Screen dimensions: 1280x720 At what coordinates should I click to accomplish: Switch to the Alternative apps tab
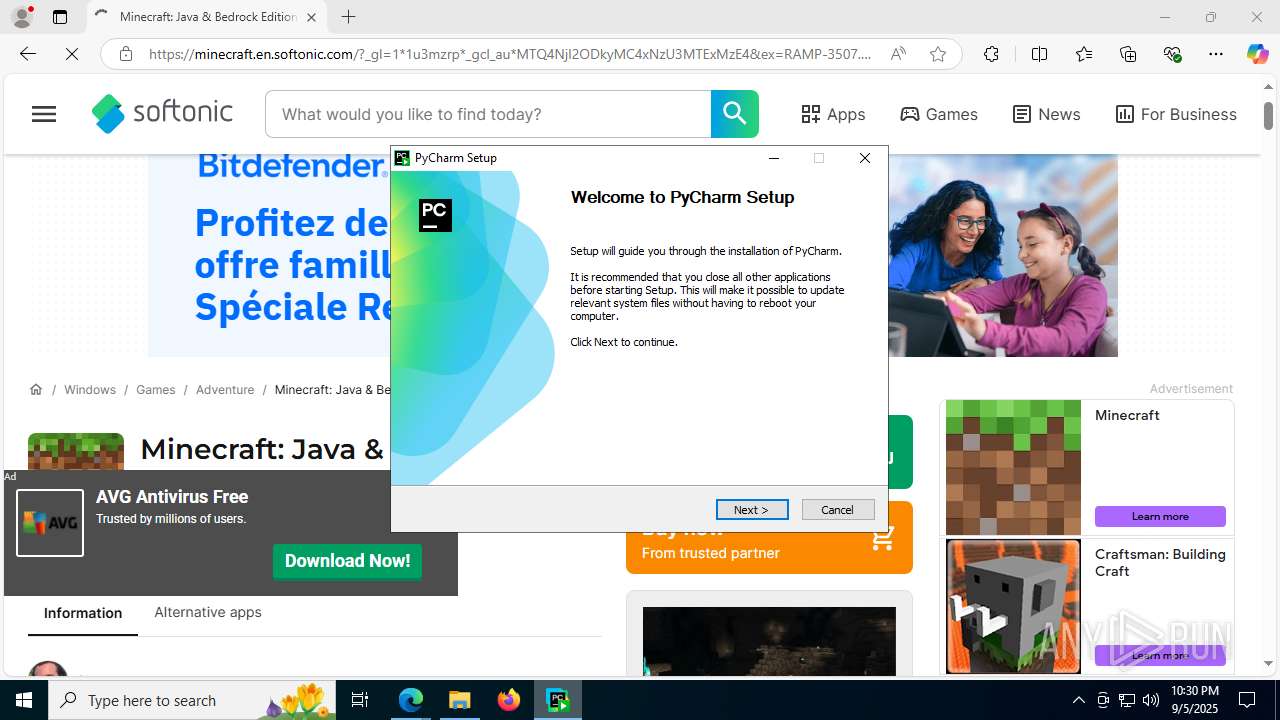[208, 612]
